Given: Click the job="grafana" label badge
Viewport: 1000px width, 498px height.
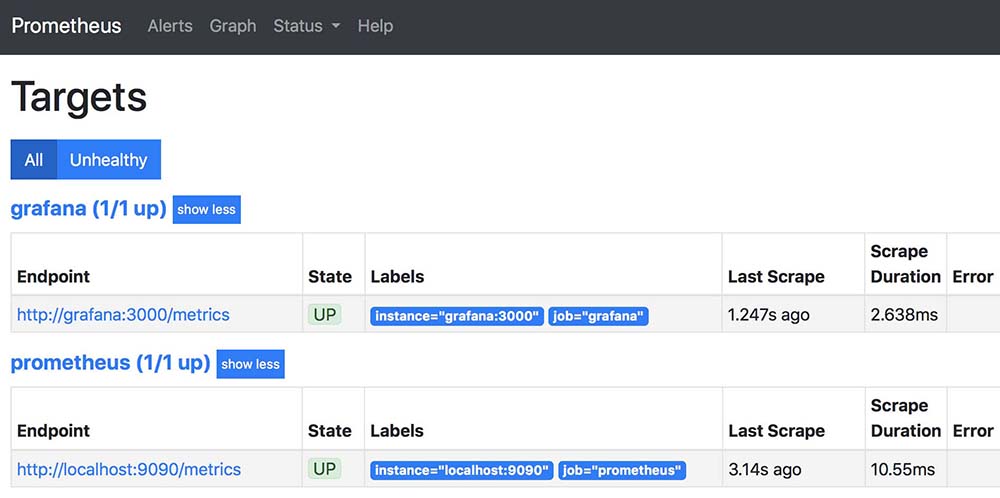Looking at the screenshot, I should point(598,316).
